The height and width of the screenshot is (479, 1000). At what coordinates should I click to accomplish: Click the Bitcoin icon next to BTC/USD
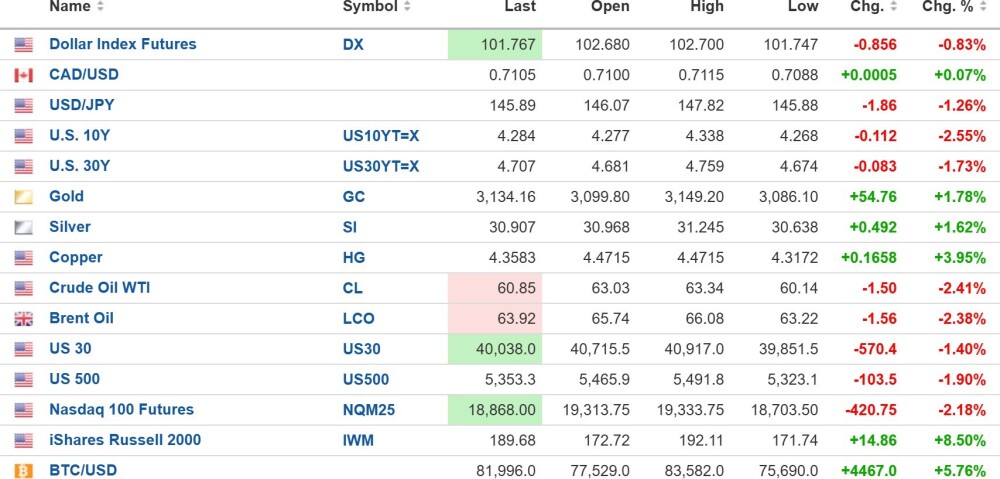(24, 470)
